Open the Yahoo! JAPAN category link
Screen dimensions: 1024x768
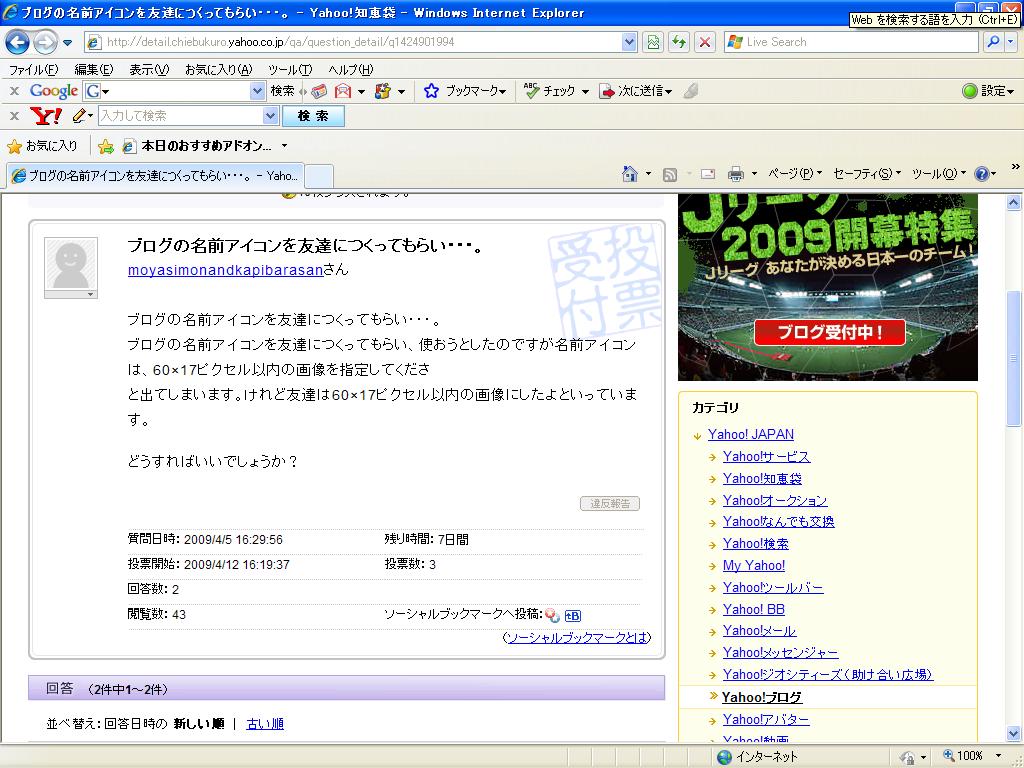(750, 434)
